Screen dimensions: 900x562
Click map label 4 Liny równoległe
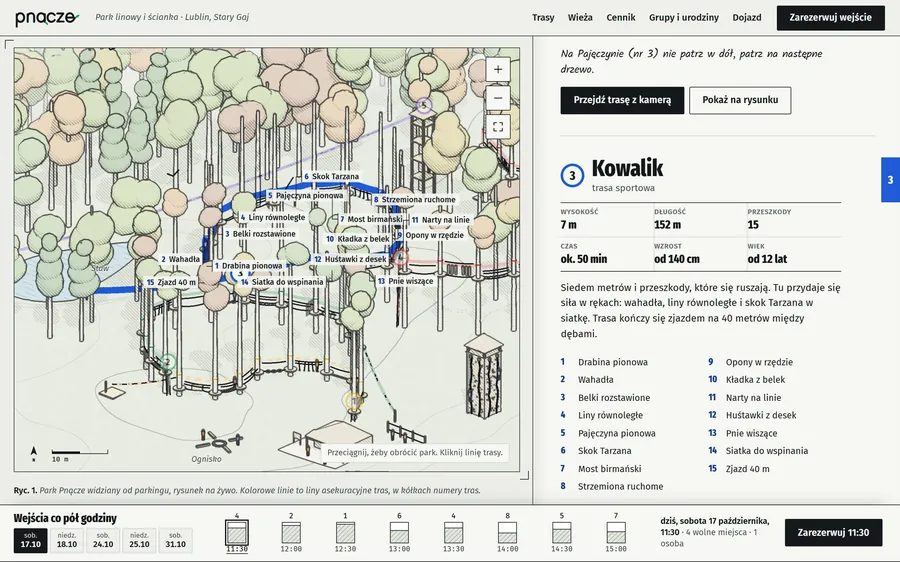coord(273,218)
